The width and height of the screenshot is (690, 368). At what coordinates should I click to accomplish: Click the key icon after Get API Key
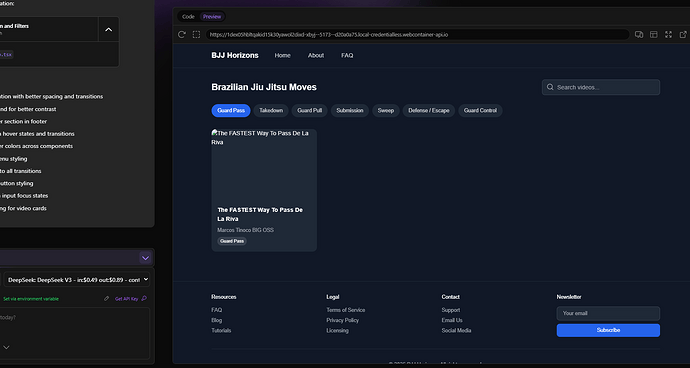144,298
